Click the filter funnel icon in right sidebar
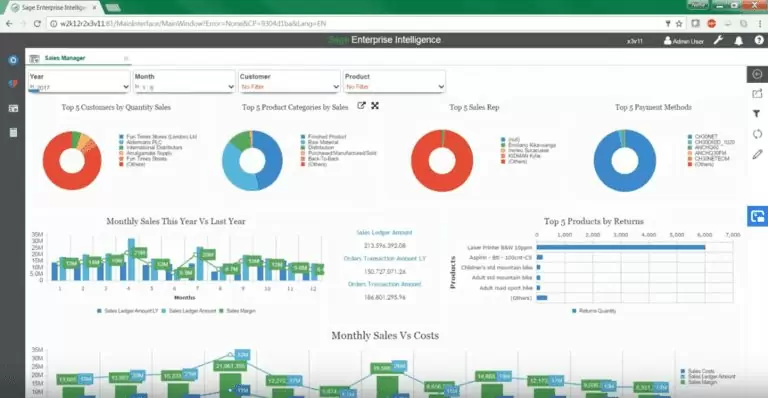The height and width of the screenshot is (398, 768). pyautogui.click(x=757, y=114)
